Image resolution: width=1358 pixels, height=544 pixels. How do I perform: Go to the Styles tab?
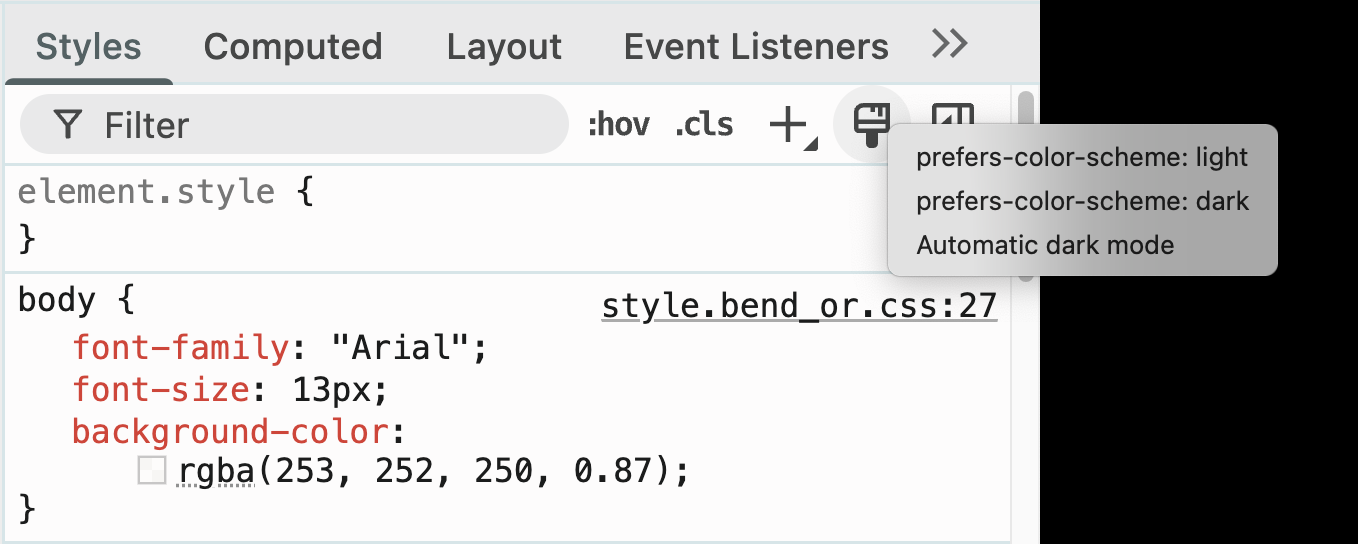click(x=89, y=46)
